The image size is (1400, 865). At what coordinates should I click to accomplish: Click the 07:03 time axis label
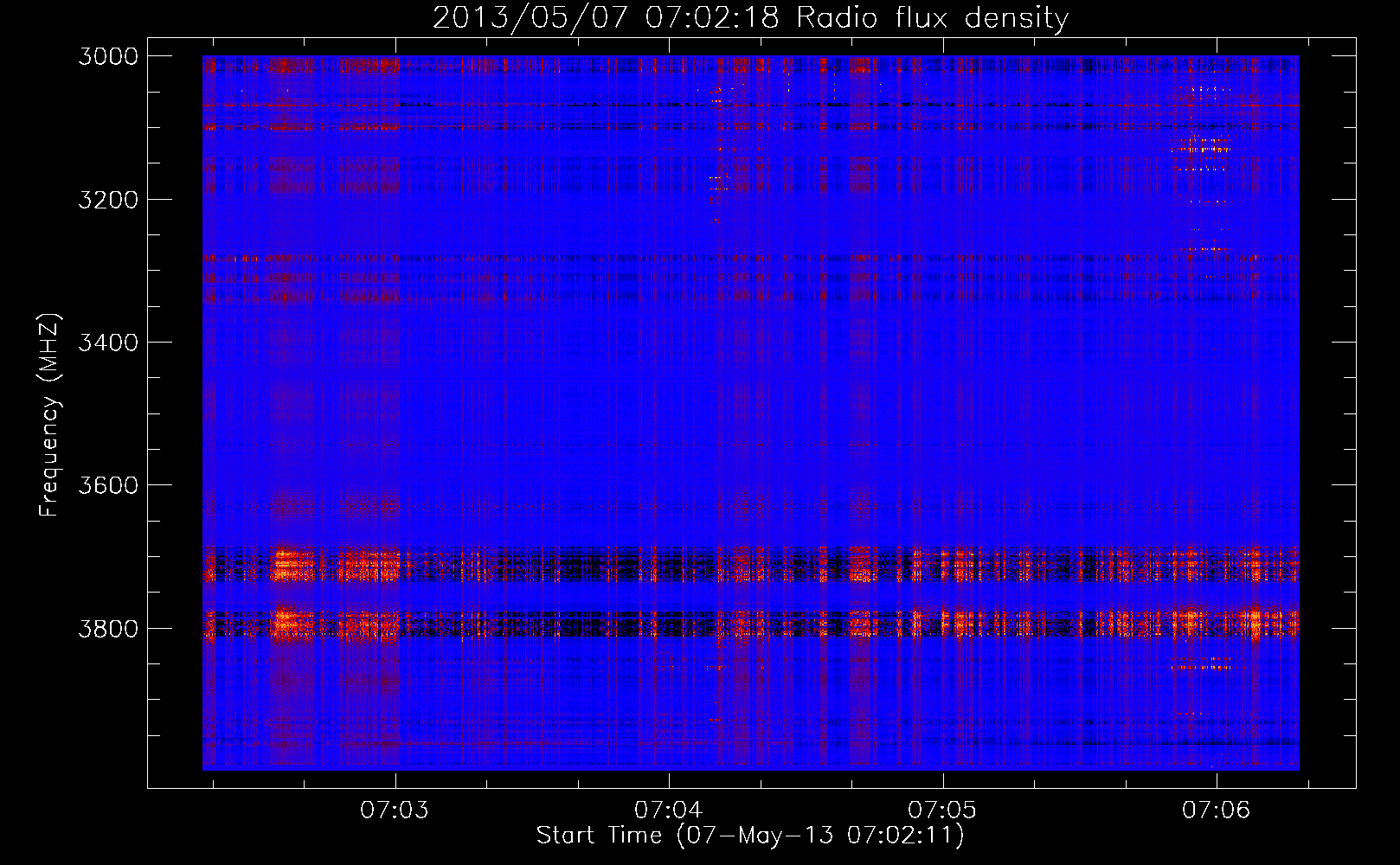tap(395, 810)
